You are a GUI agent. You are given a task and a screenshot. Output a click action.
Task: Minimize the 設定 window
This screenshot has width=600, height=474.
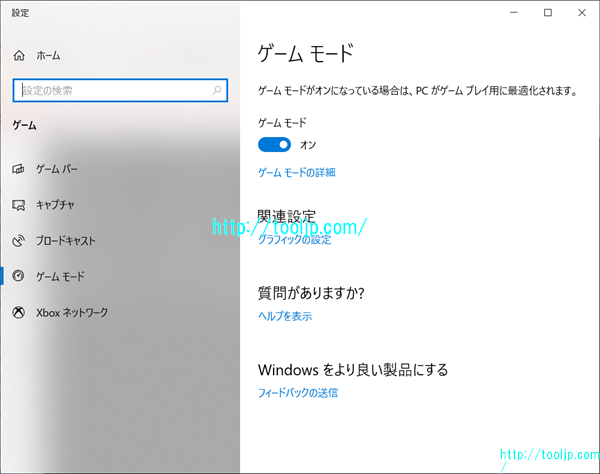click(x=514, y=13)
